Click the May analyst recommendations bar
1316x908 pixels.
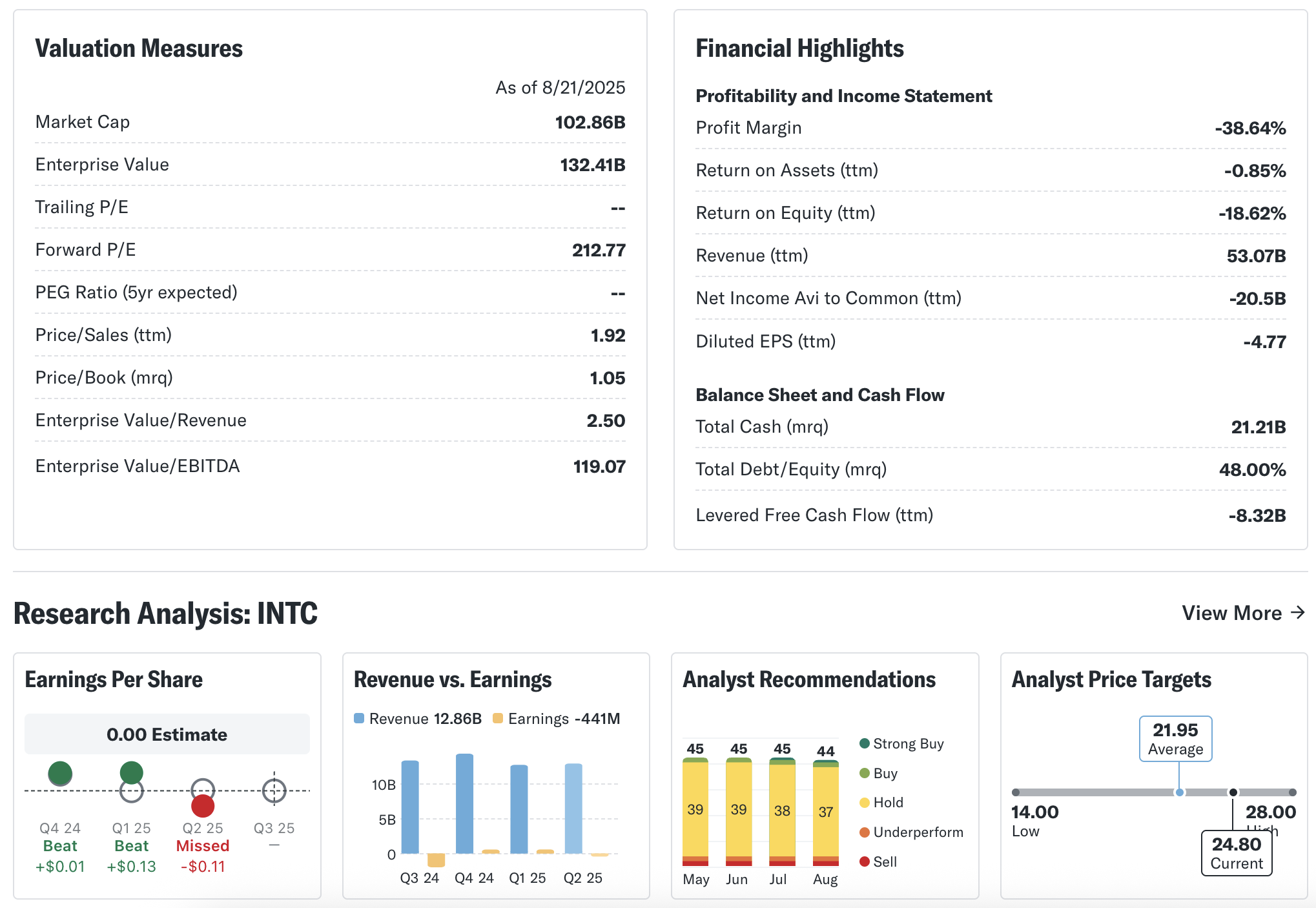695,810
